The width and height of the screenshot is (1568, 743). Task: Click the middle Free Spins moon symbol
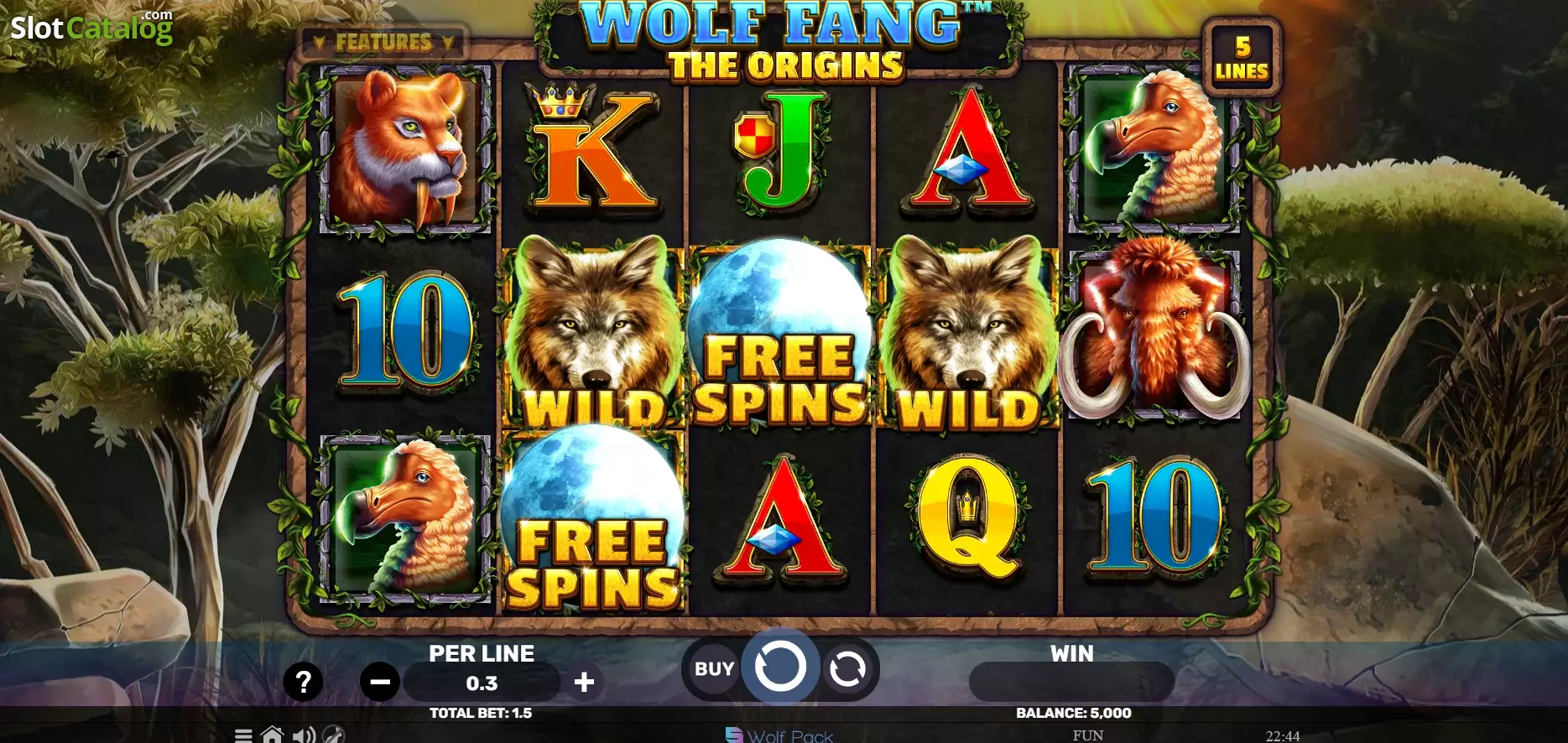pyautogui.click(x=779, y=337)
